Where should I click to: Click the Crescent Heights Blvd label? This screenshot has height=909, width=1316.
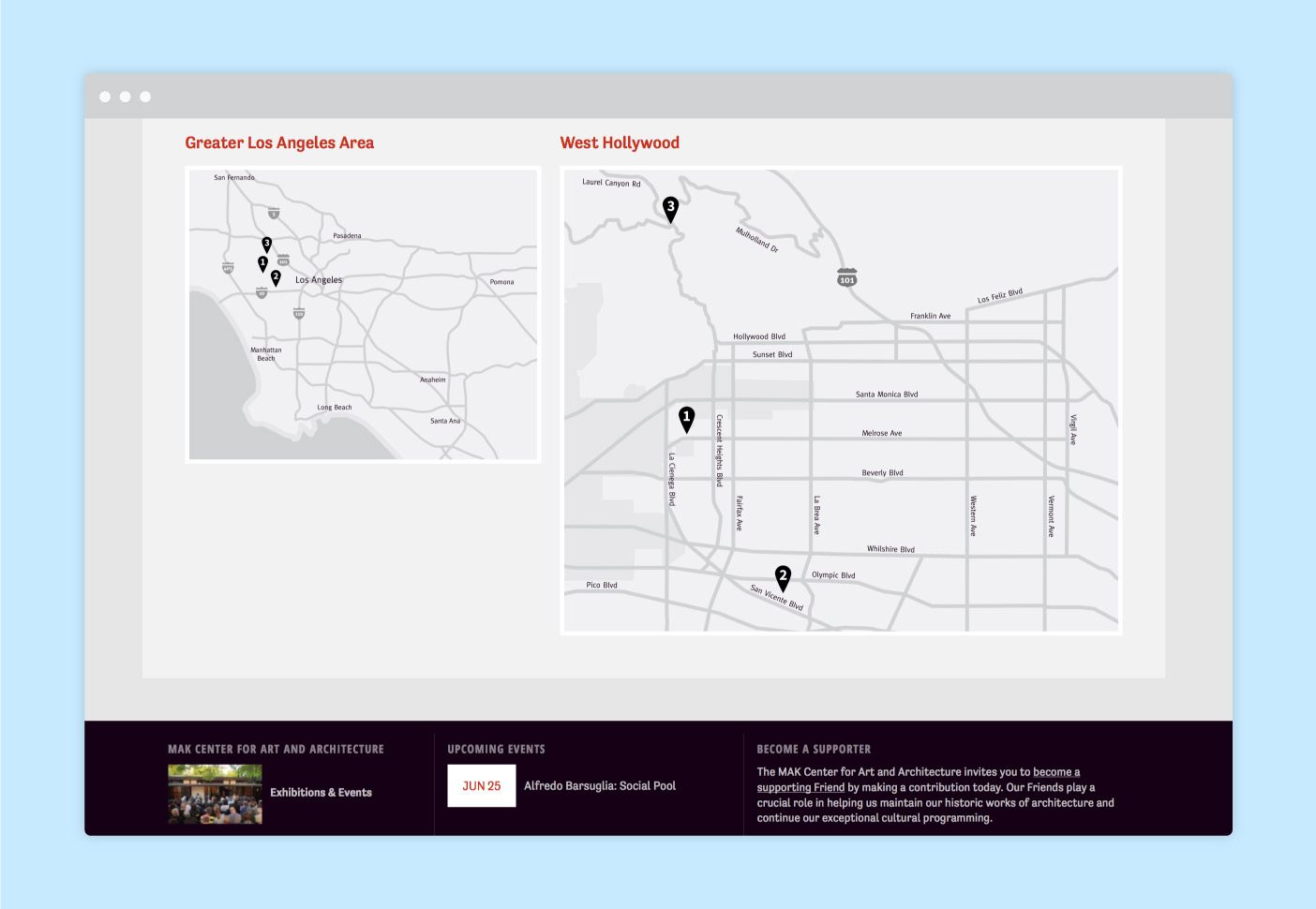click(719, 451)
